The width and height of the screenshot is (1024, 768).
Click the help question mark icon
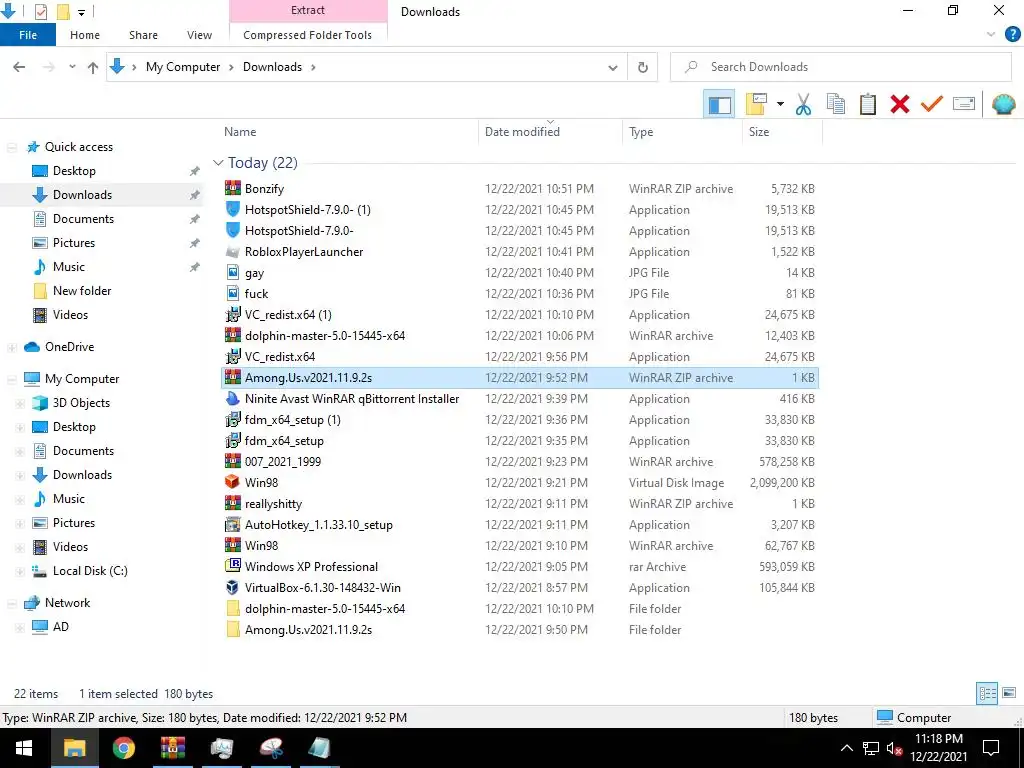tap(1012, 35)
